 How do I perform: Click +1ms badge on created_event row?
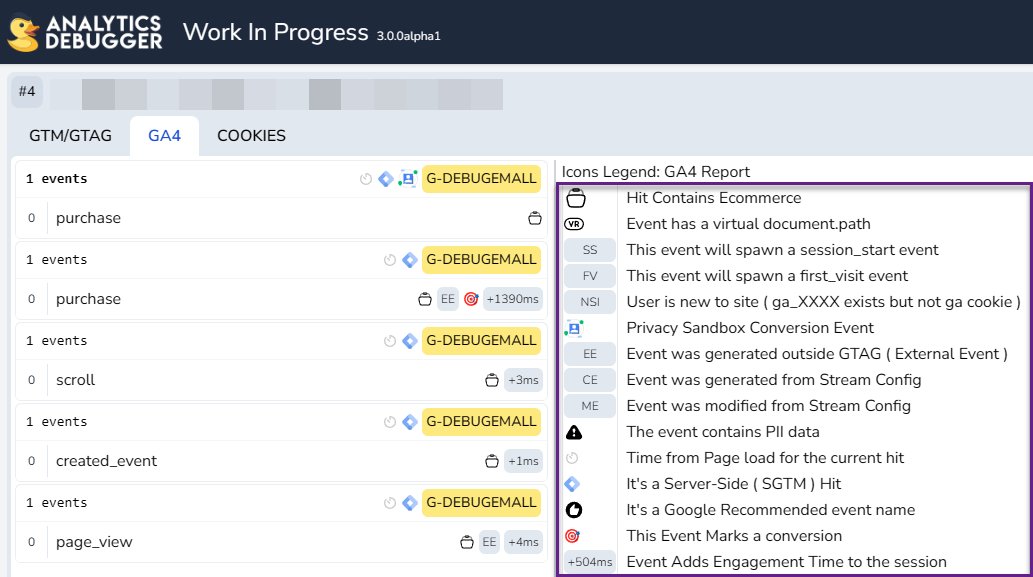tap(523, 461)
